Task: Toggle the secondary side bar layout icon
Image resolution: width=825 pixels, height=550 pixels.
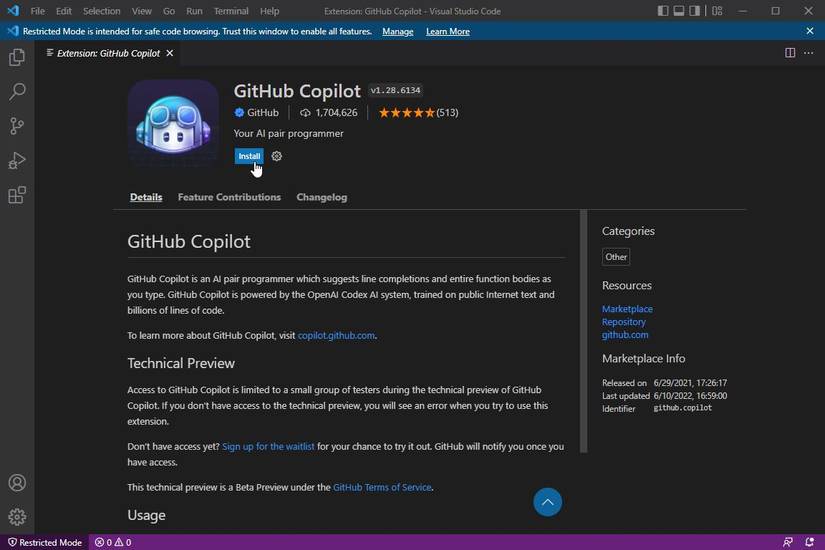Action: [695, 11]
